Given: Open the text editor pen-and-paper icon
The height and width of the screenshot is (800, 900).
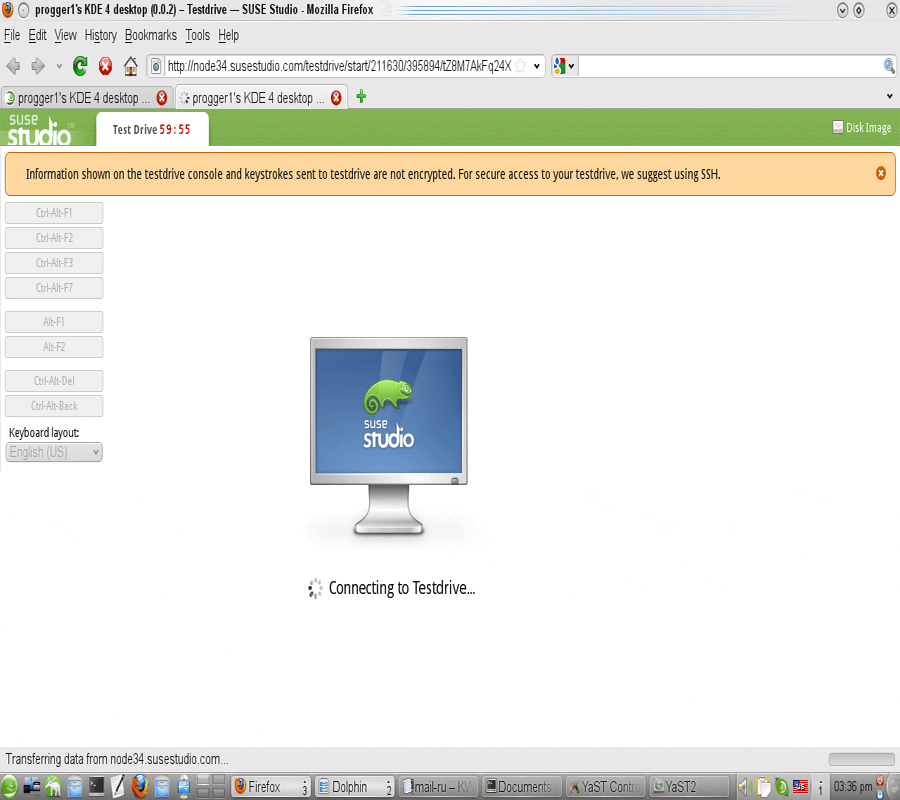Looking at the screenshot, I should click(x=118, y=786).
